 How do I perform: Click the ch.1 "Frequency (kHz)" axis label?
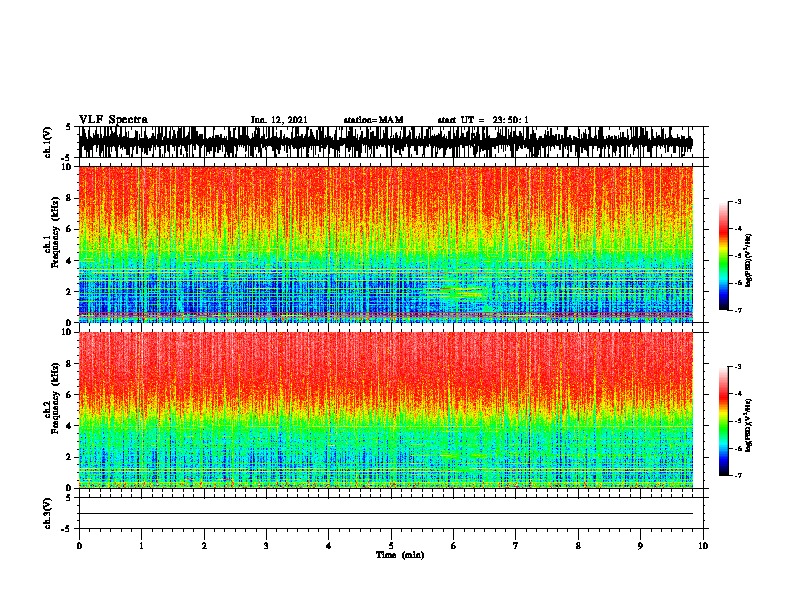[x=55, y=232]
